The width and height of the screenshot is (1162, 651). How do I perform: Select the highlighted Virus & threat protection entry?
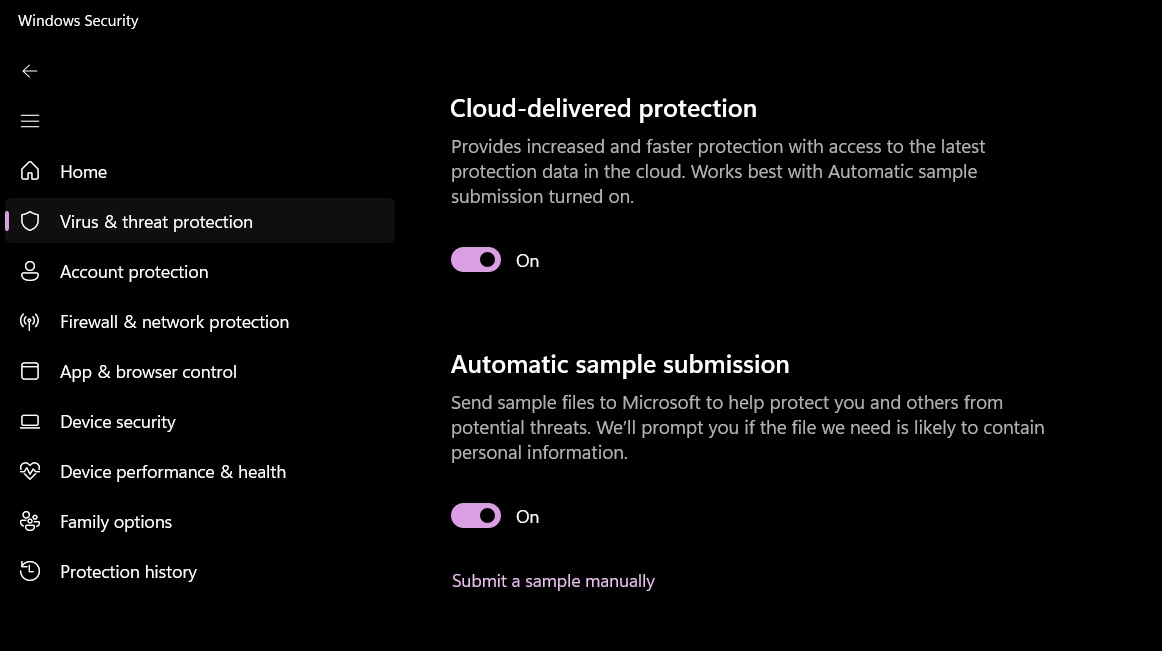pos(156,221)
